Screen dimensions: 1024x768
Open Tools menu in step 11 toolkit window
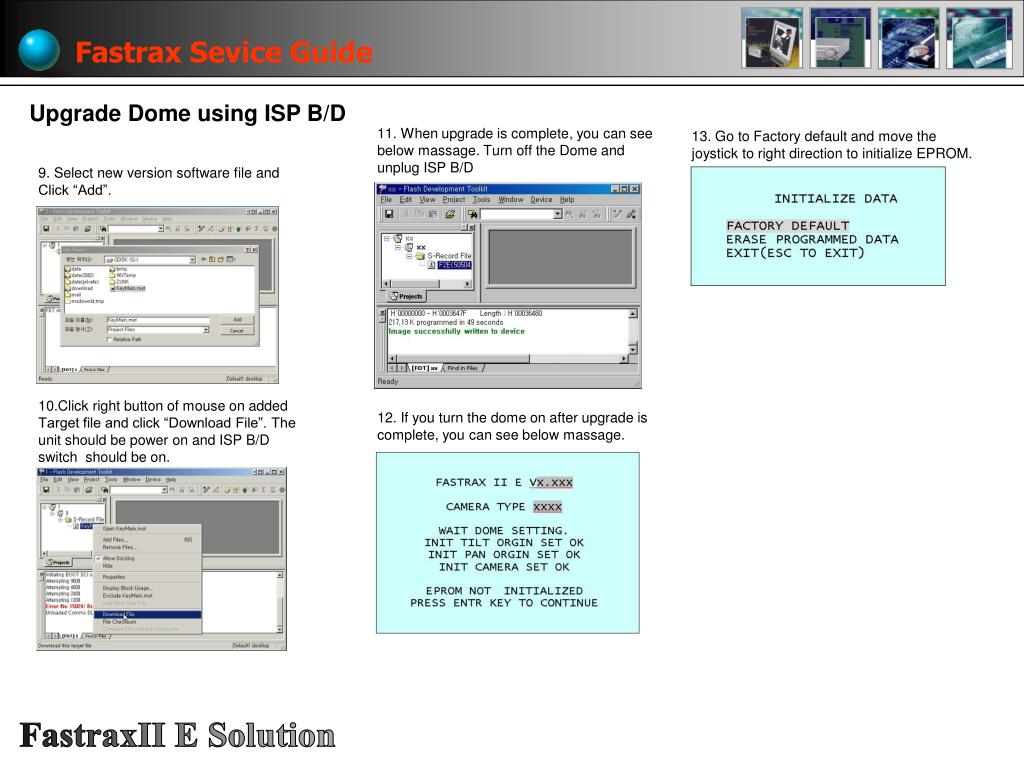point(481,200)
